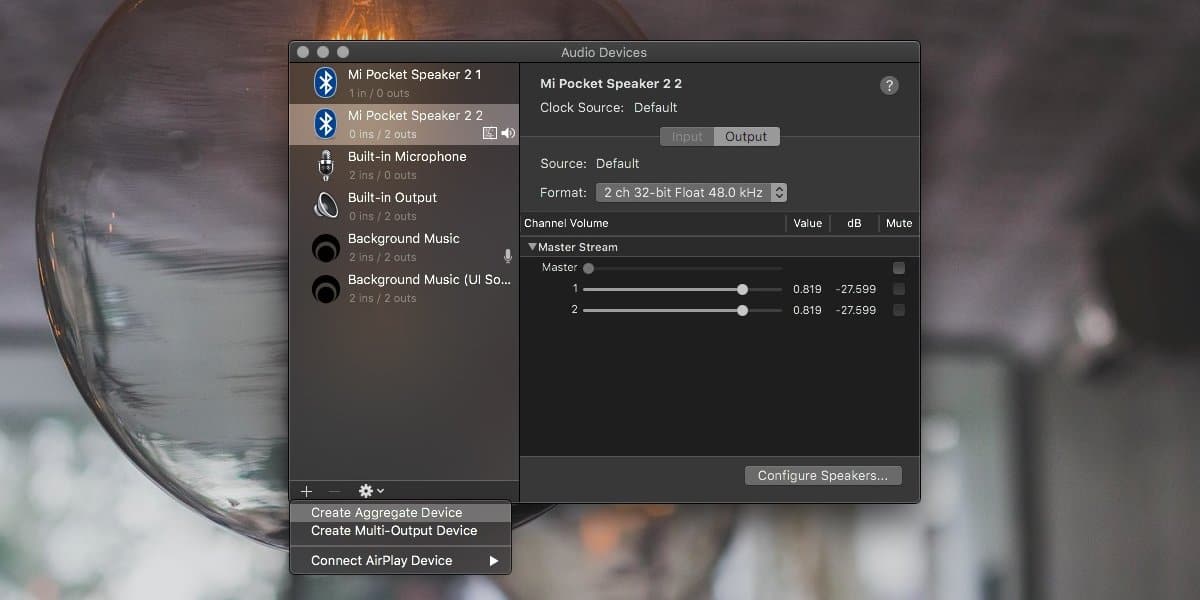The width and height of the screenshot is (1200, 600).
Task: Click microphone indicator beside Background Music
Action: [508, 256]
